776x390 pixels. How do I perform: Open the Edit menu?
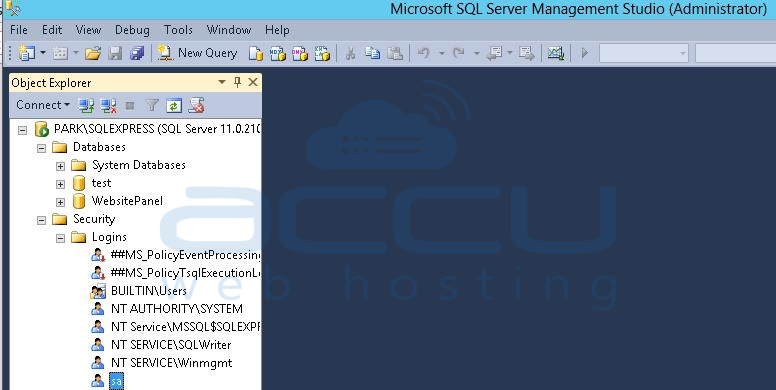point(52,30)
